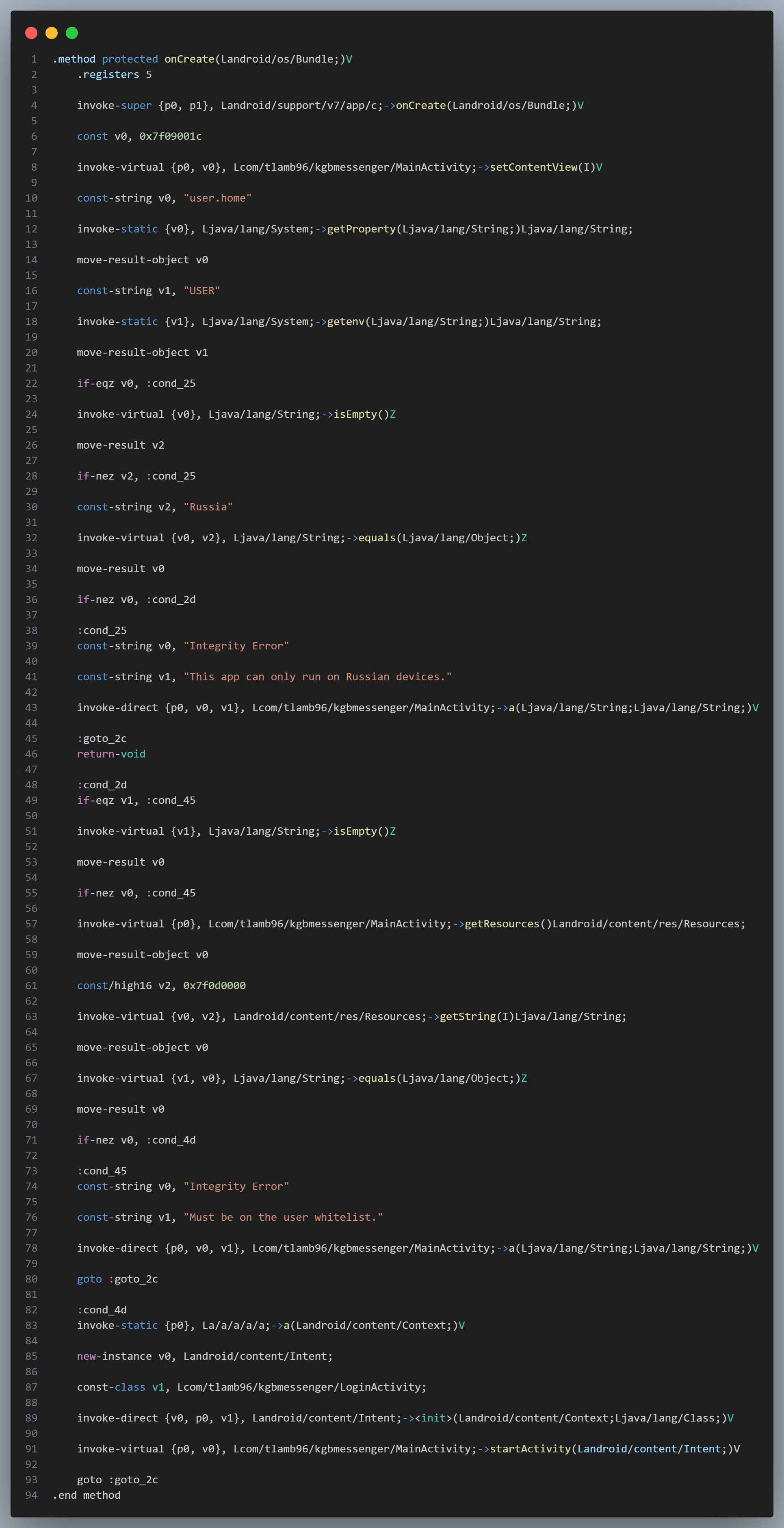Select the "USER" string literal

pos(202,291)
